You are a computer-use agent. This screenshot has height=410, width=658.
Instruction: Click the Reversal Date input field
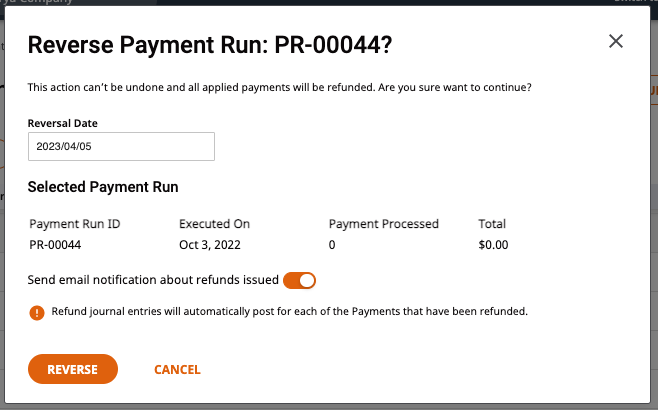click(x=121, y=146)
